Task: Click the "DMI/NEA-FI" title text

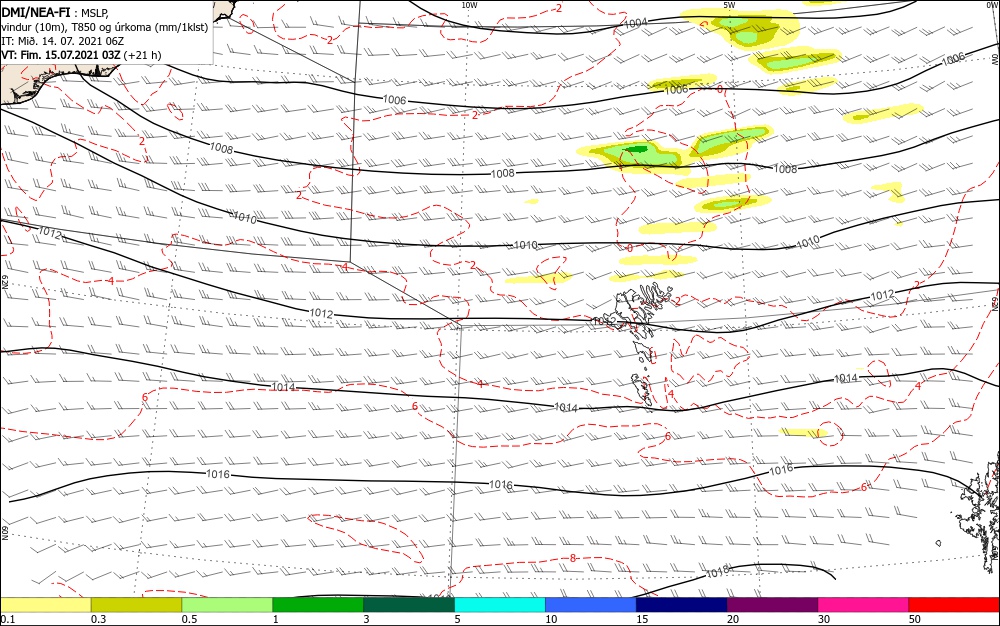Action: click(36, 13)
